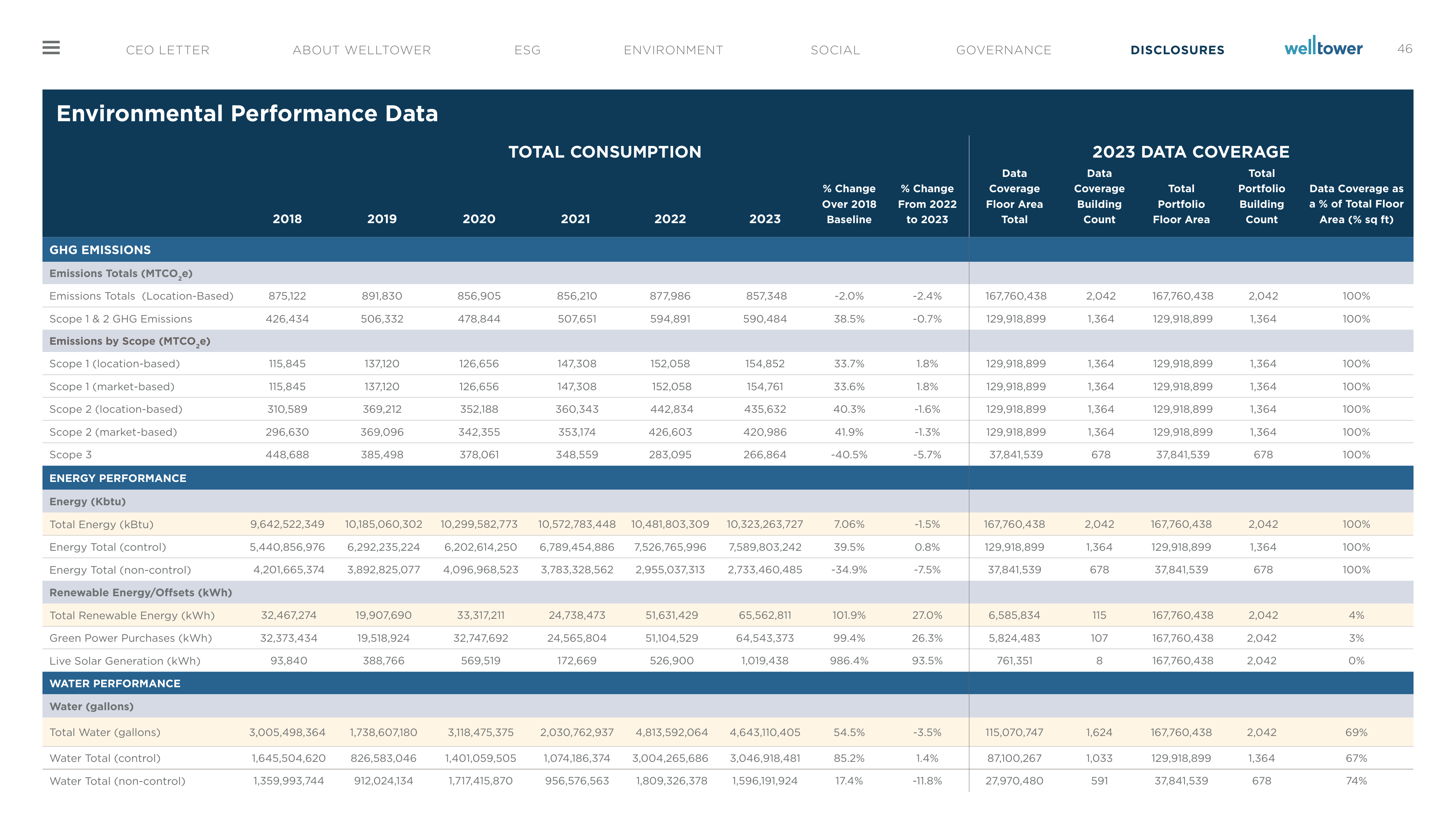The image size is (1456, 819).
Task: Click Renewable Energy/Offsets (kWh) subheader
Action: 141,592
